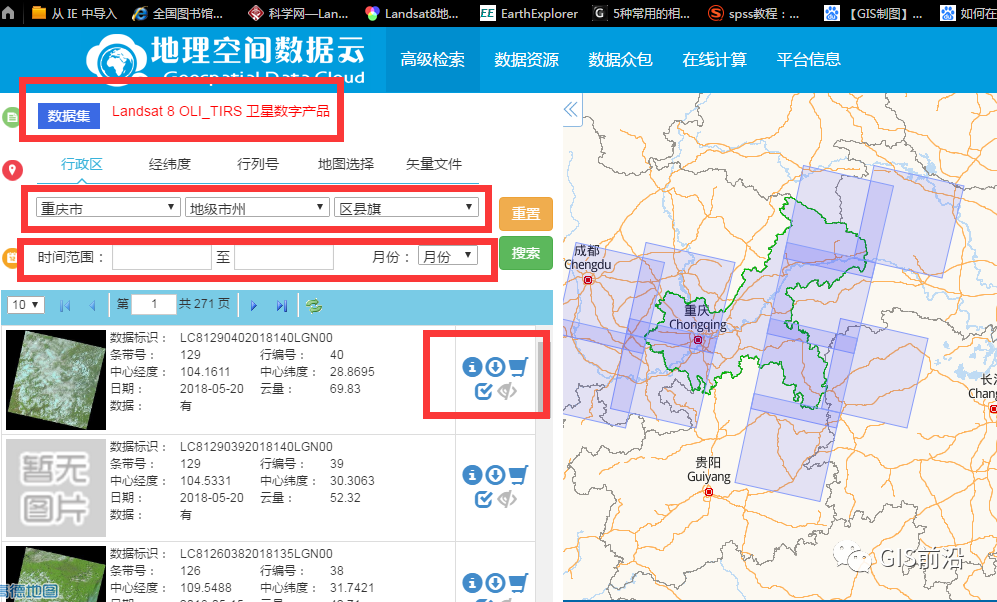The image size is (997, 602).
Task: Click the Geospatial Data Cloud logo
Action: coord(226,58)
